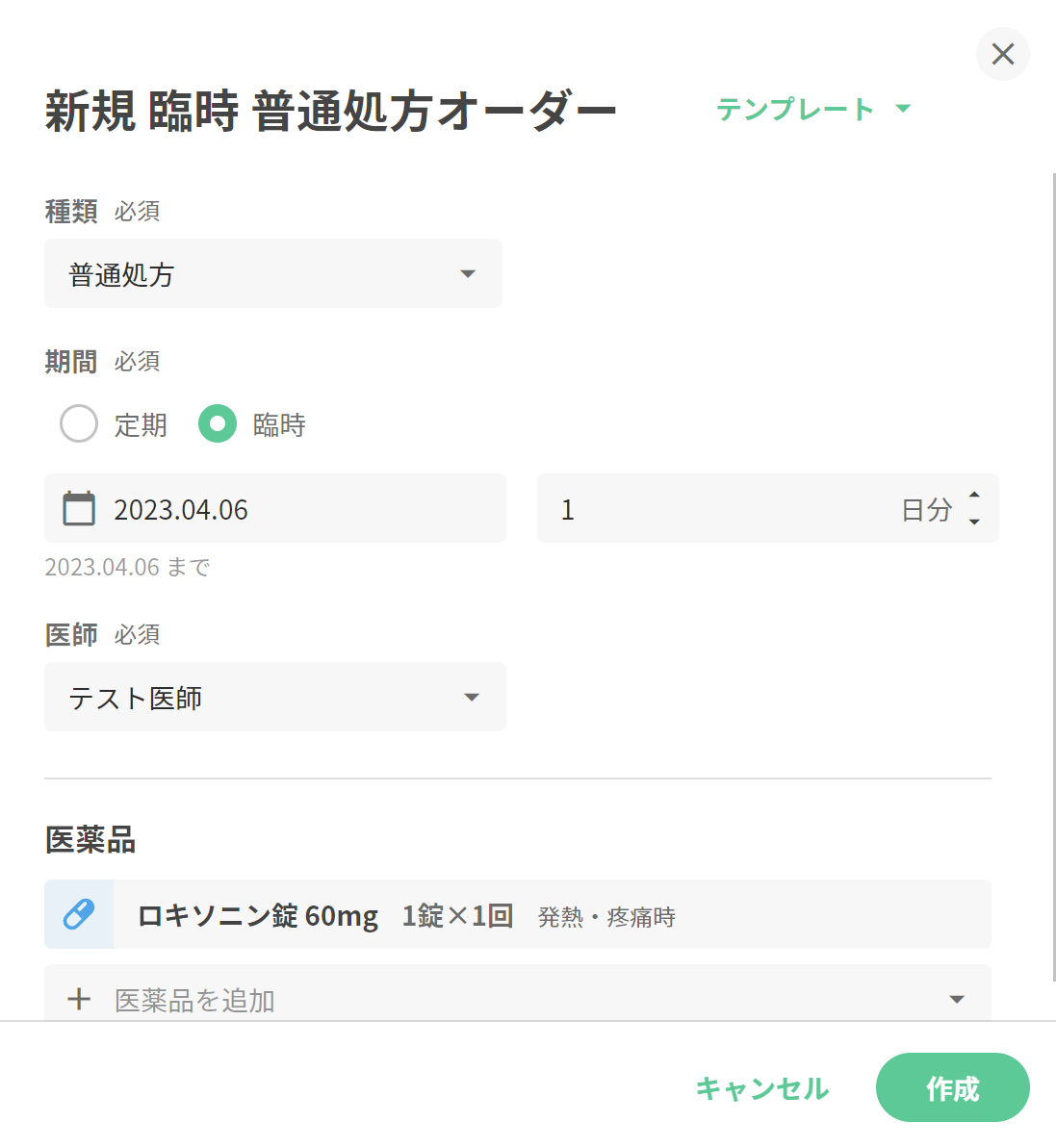Click the 作成 button
The image size is (1056, 1148).
952,1087
